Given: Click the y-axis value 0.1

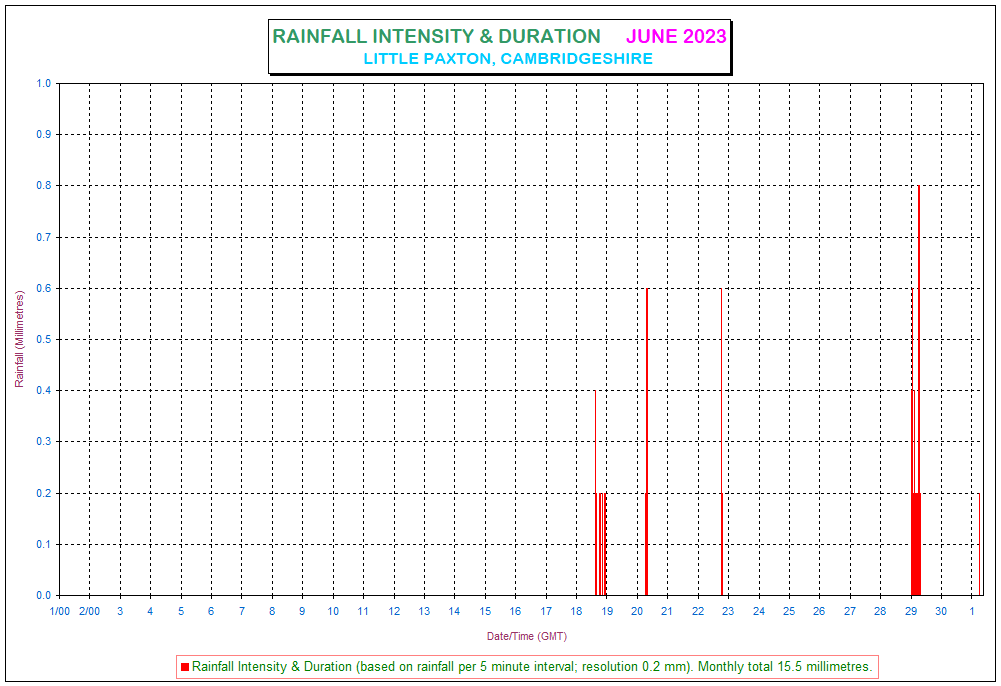Looking at the screenshot, I should point(44,544).
